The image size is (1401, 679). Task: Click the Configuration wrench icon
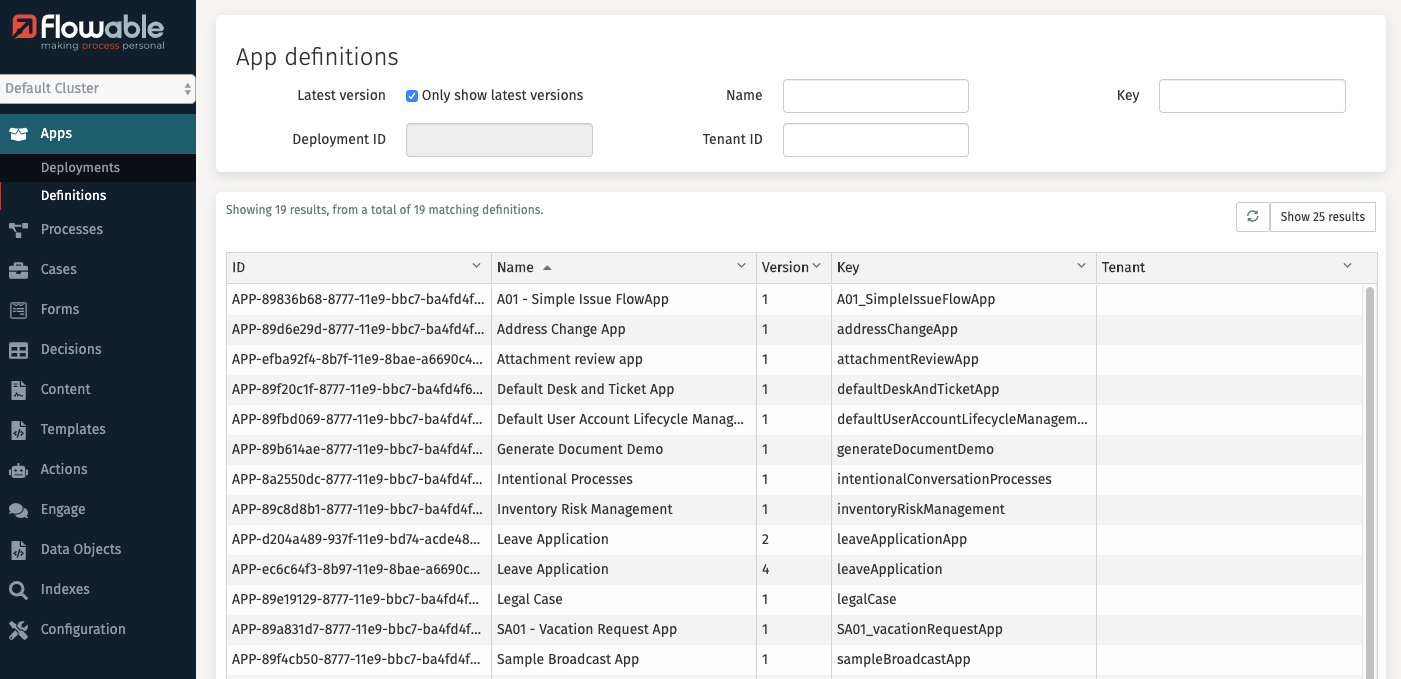pyautogui.click(x=18, y=630)
